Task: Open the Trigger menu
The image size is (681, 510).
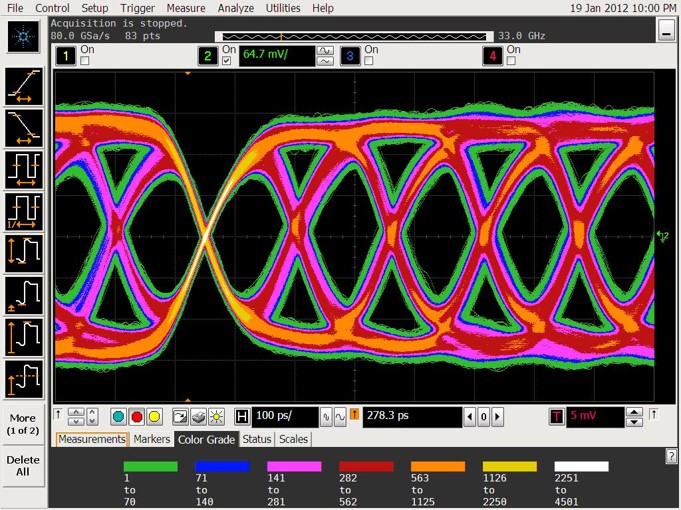Action: pos(137,8)
